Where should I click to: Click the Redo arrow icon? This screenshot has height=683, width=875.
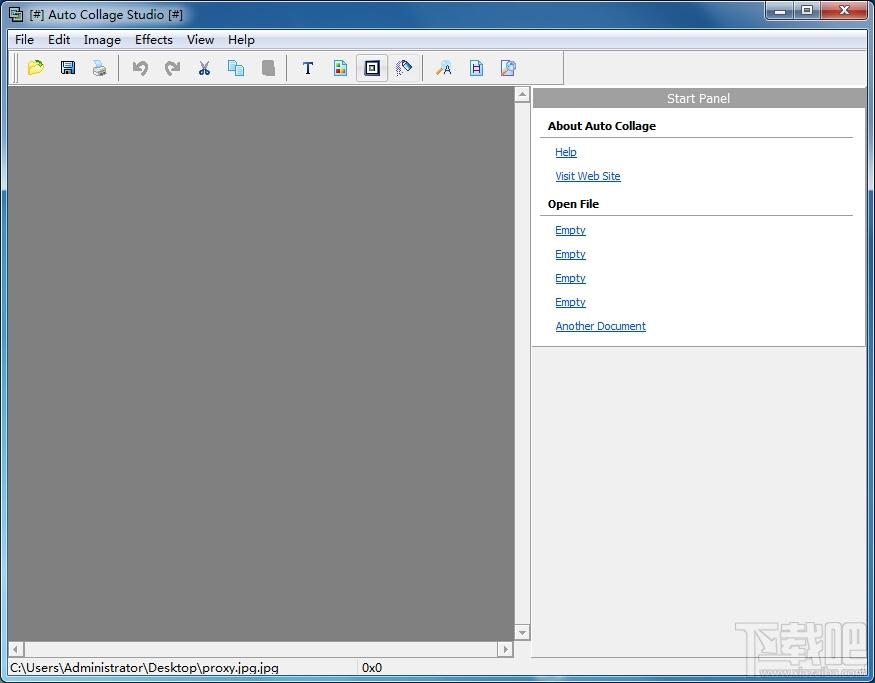pyautogui.click(x=172, y=68)
